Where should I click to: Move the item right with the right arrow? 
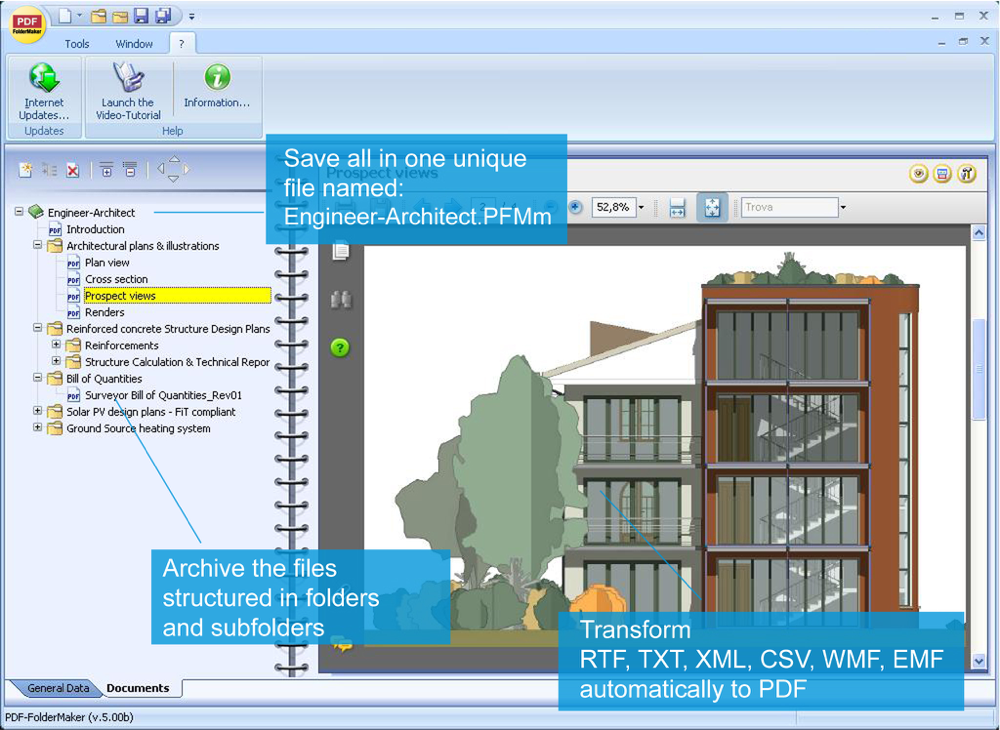pos(187,169)
